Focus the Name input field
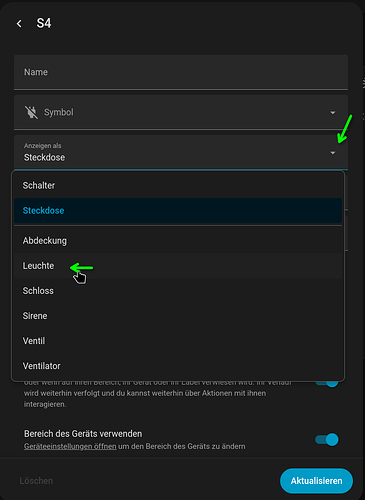Image resolution: width=365 pixels, height=500 pixels. (x=181, y=72)
